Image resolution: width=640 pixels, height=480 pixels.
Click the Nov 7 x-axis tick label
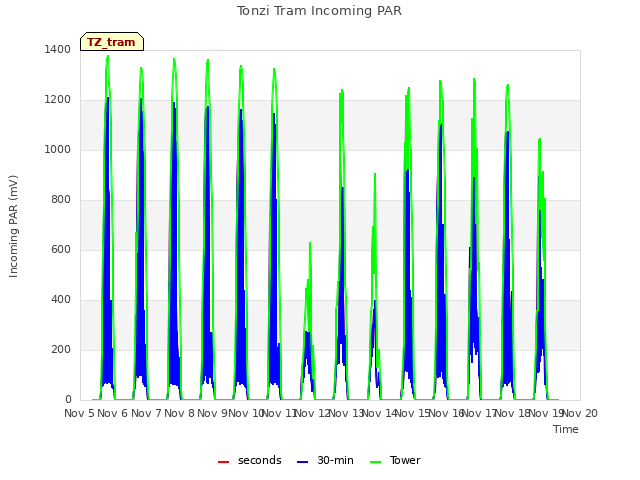pos(146,413)
